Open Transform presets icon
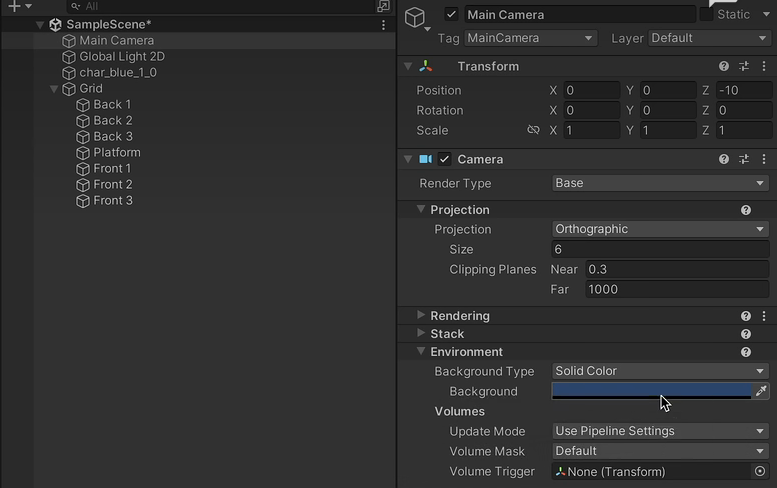777x488 pixels. pyautogui.click(x=744, y=66)
